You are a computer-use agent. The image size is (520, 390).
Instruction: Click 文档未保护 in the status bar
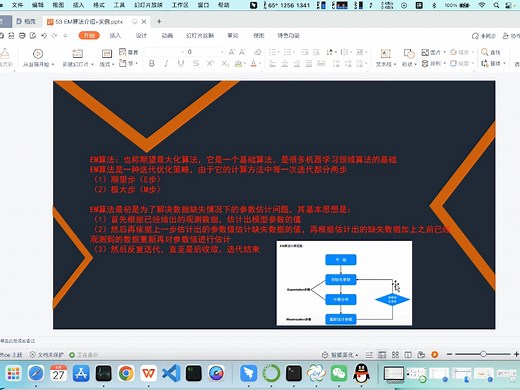click(47, 355)
